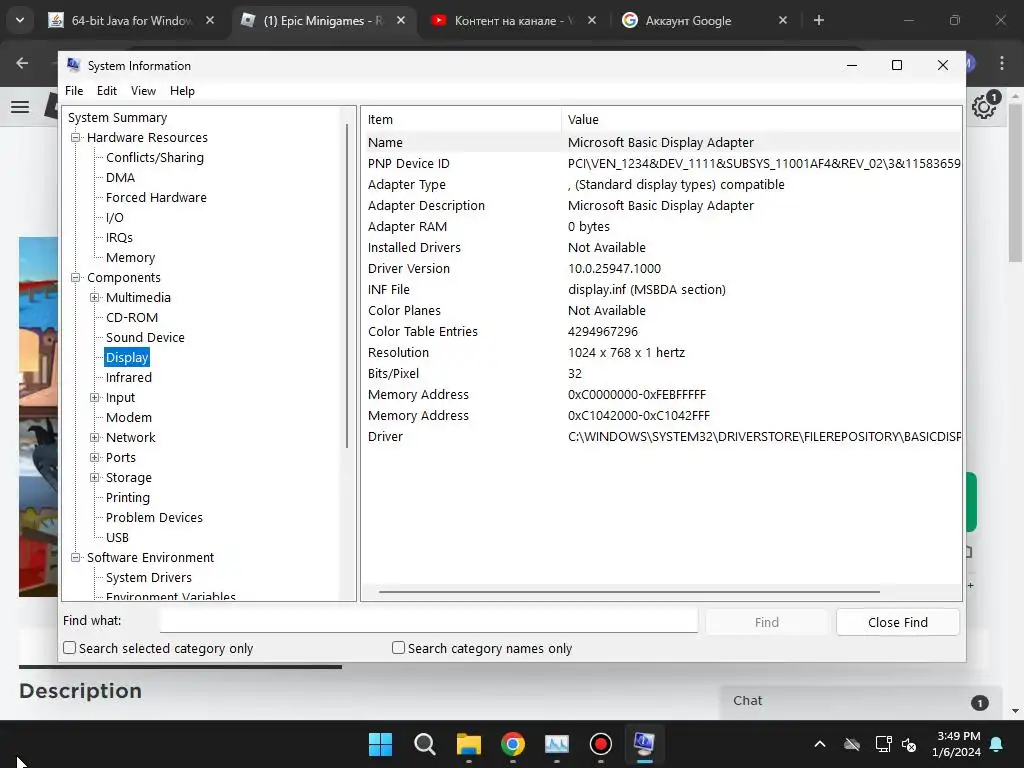Open the Roblox hamburger menu
The height and width of the screenshot is (768, 1024).
tap(20, 106)
